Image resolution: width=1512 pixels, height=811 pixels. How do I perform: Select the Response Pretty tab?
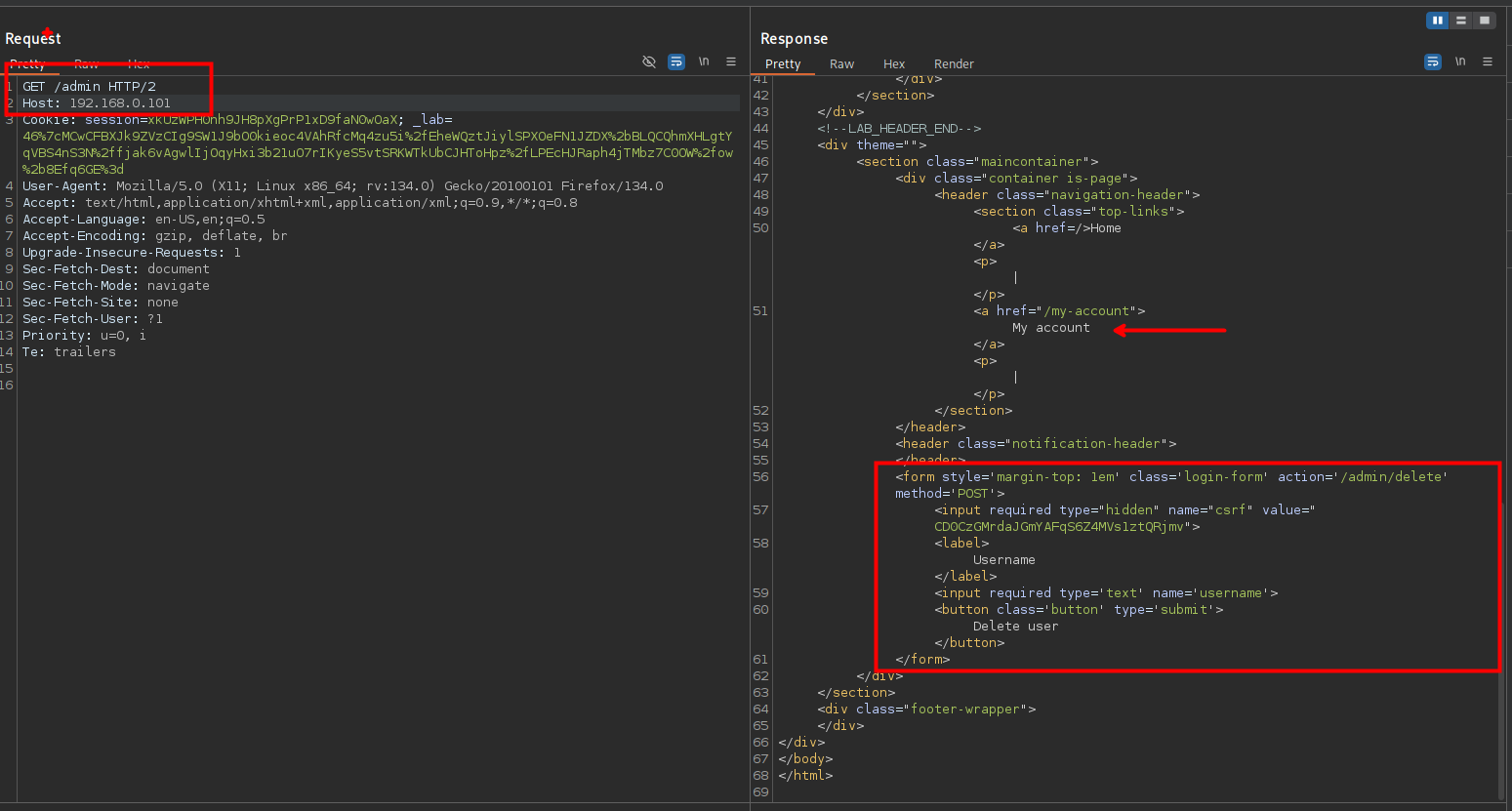coord(783,64)
